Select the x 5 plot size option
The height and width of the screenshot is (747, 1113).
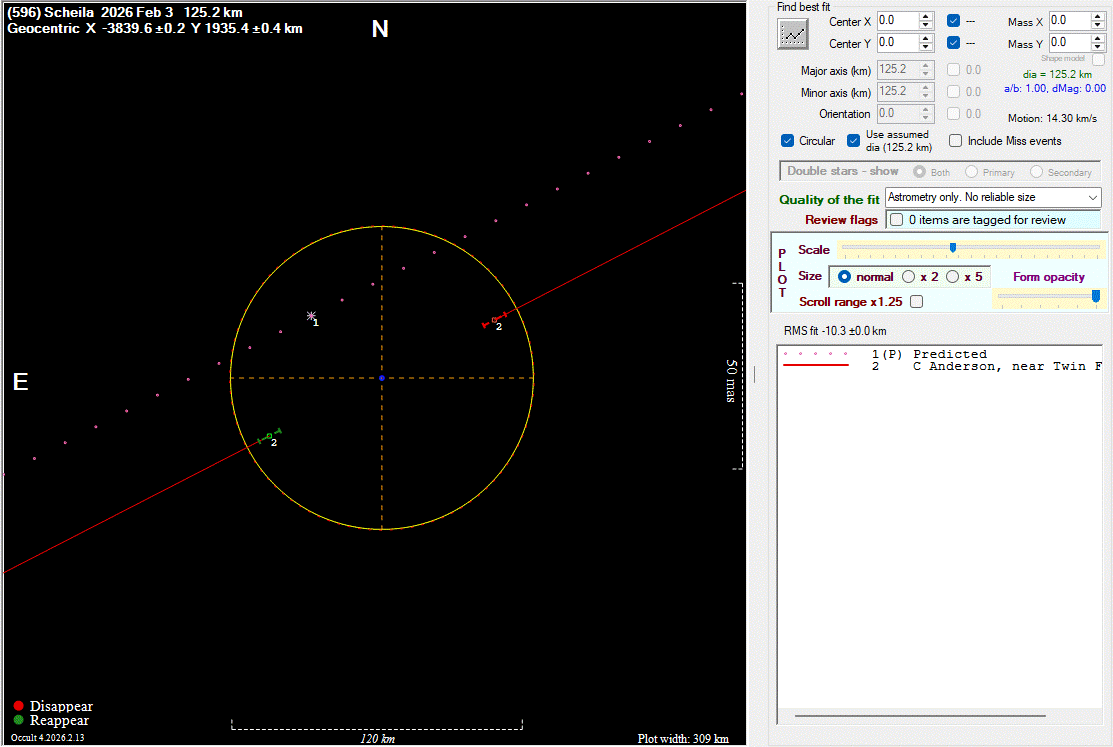[x=953, y=277]
